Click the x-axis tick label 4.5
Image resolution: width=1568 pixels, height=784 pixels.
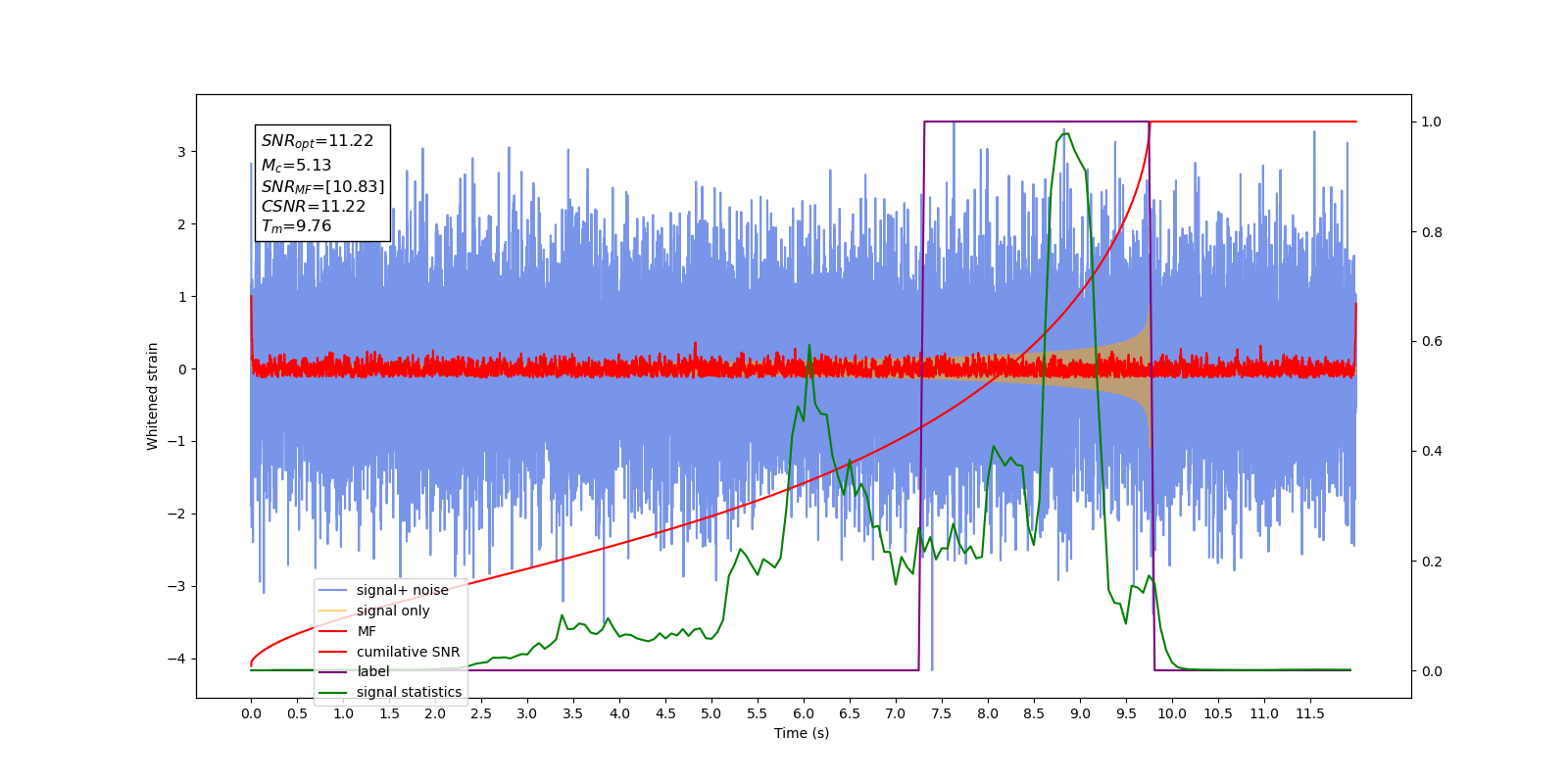(665, 713)
